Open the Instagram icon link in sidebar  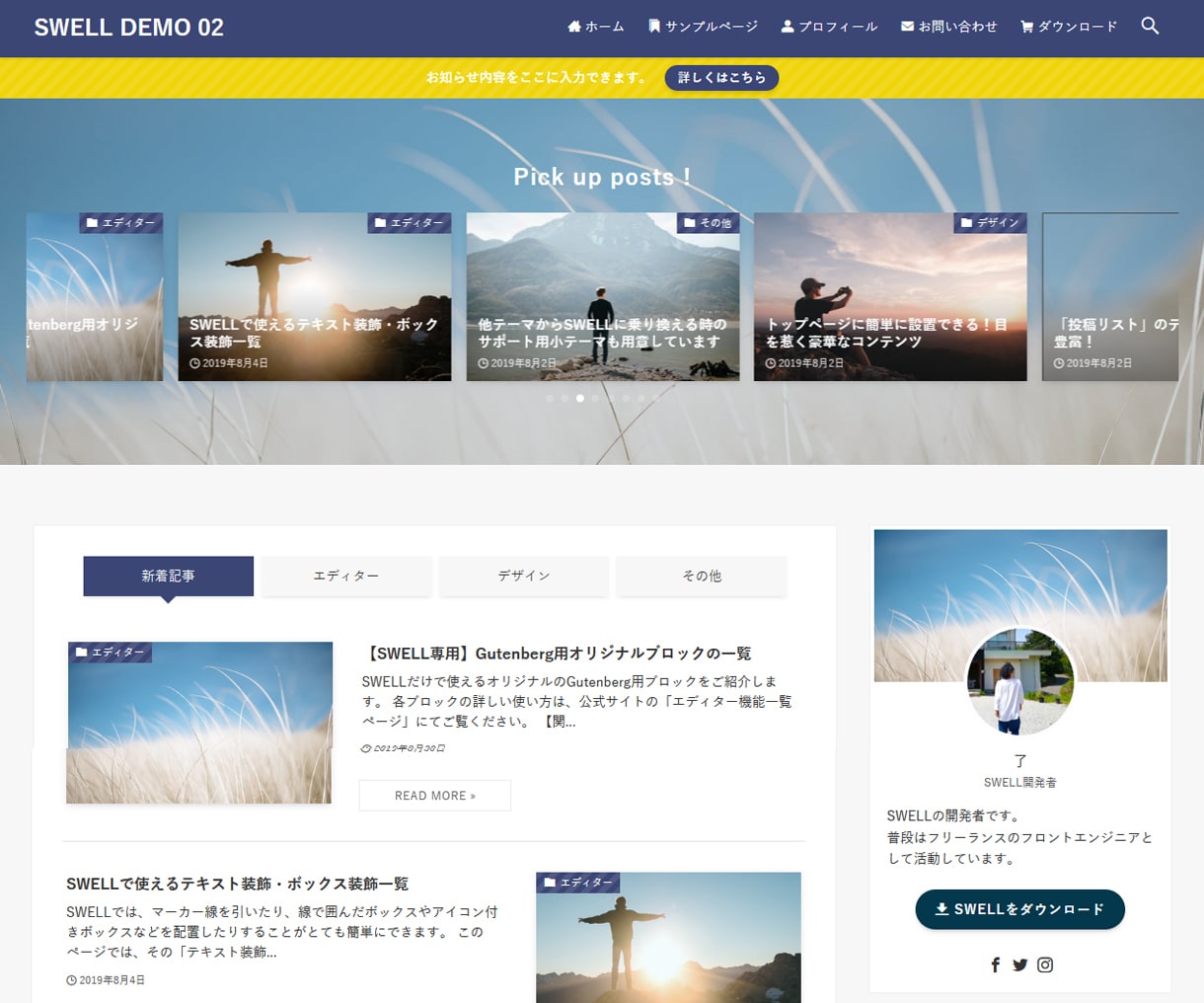tap(1045, 964)
